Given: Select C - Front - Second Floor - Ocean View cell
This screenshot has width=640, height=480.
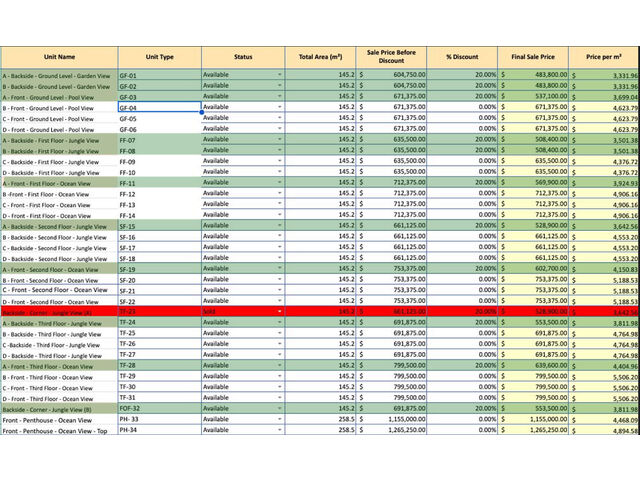Looking at the screenshot, I should coord(59,290).
